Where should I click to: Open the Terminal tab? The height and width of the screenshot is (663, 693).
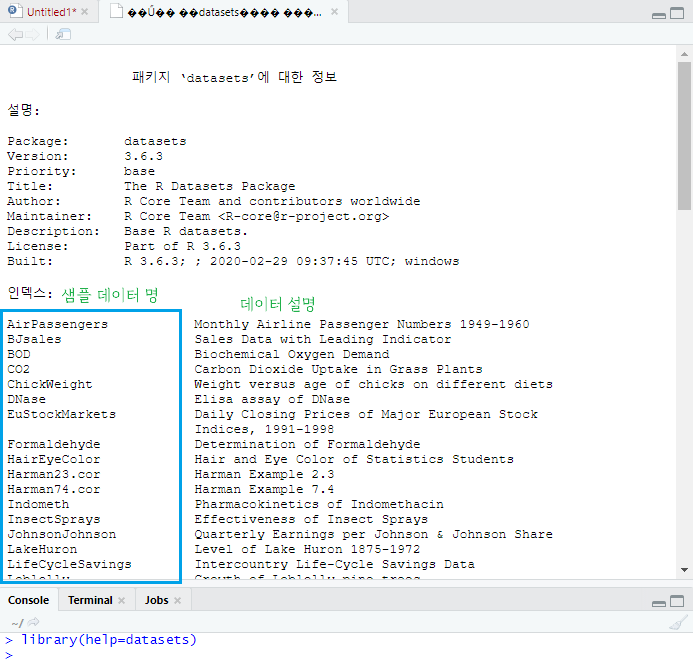pyautogui.click(x=90, y=600)
